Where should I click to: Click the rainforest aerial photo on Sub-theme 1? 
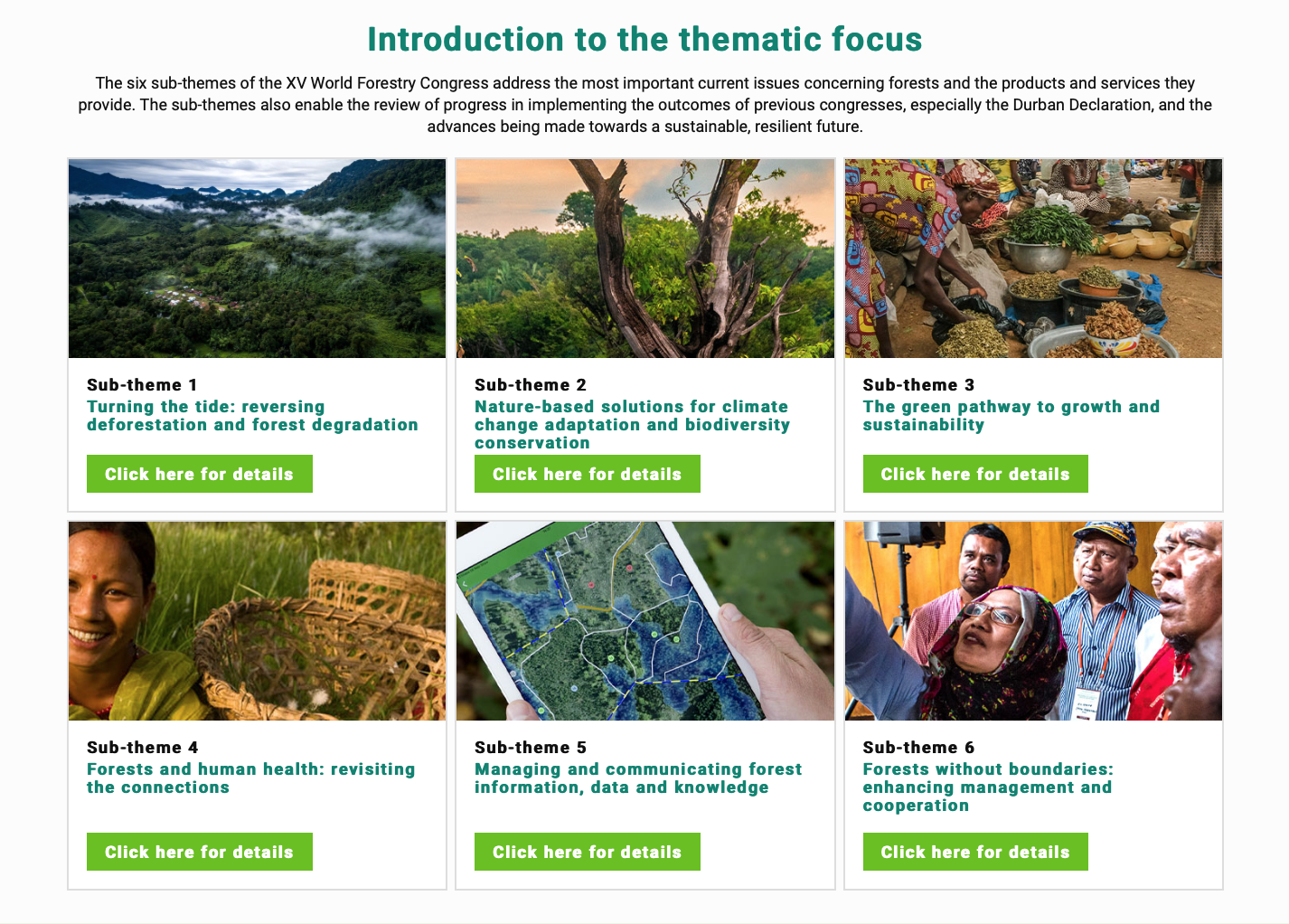pos(257,259)
